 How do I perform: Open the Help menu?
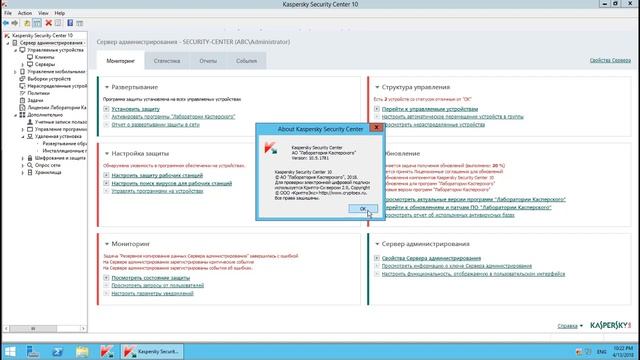[60, 13]
